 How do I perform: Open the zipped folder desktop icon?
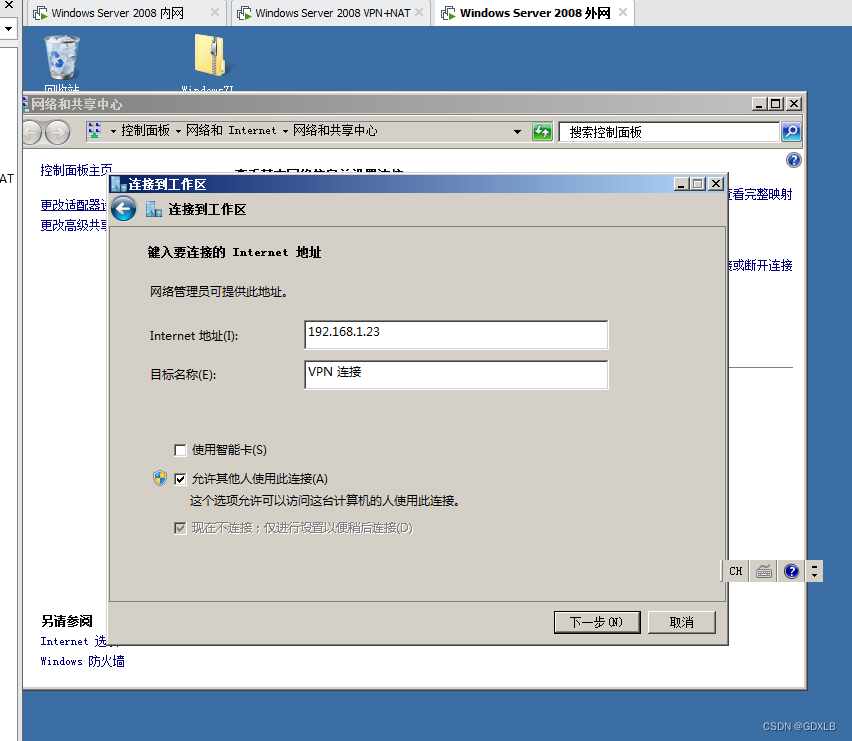210,60
